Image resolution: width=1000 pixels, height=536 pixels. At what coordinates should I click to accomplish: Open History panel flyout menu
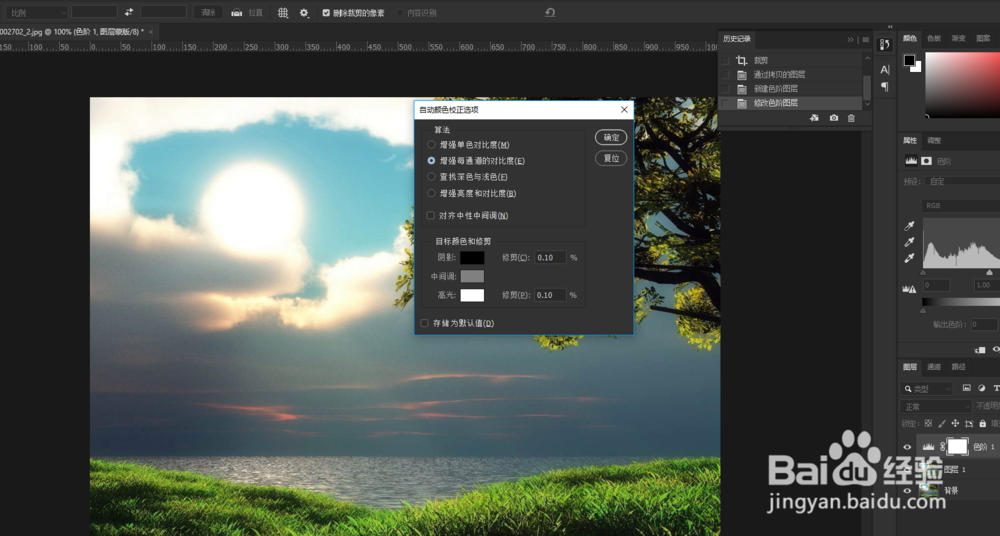click(865, 40)
